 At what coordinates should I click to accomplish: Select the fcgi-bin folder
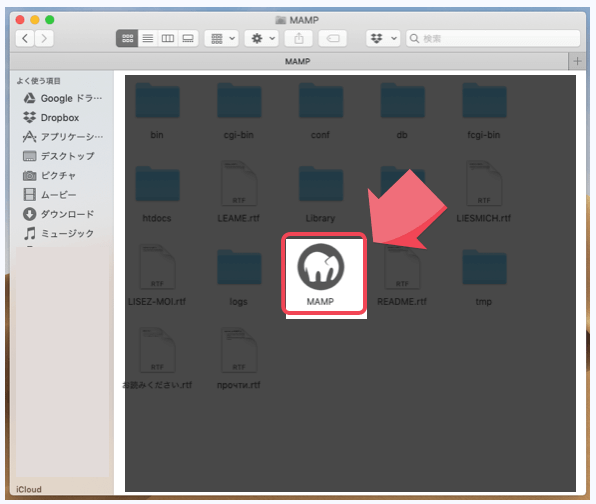coord(484,110)
